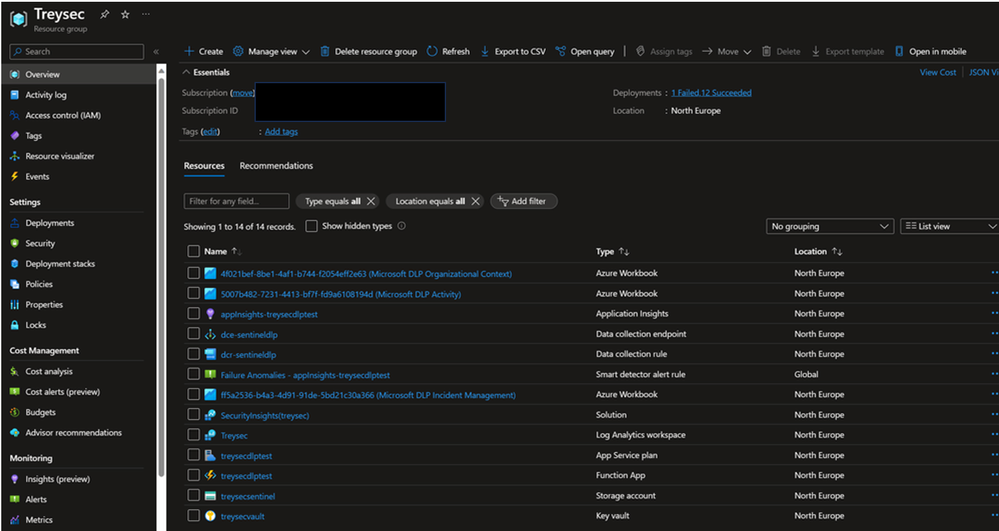Check the Microsoft DLP Activity workbook row
Image resolution: width=999 pixels, height=531 pixels.
click(x=194, y=294)
